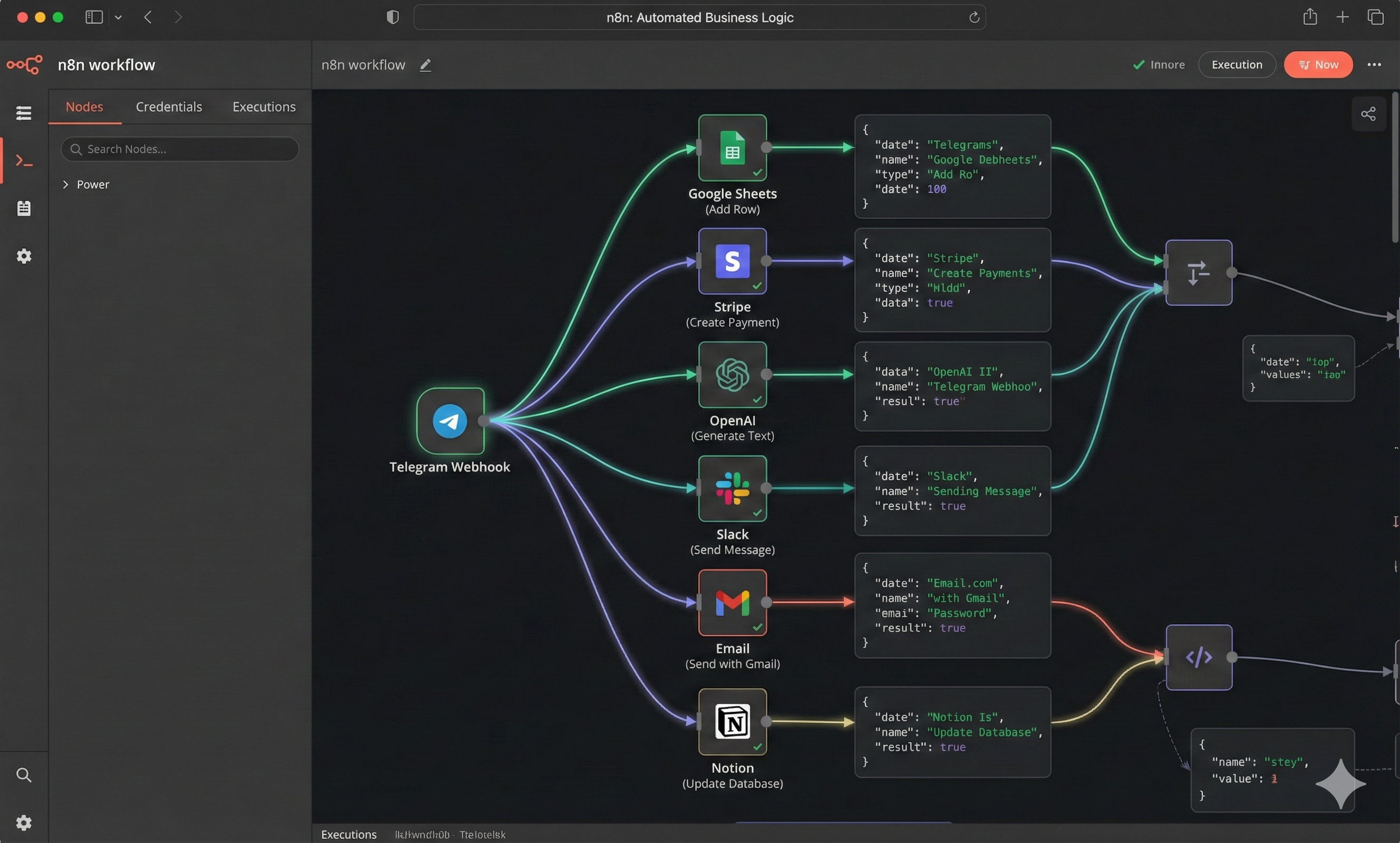Select the Telegram Webhook trigger node
Viewport: 1400px width, 843px height.
coord(450,422)
